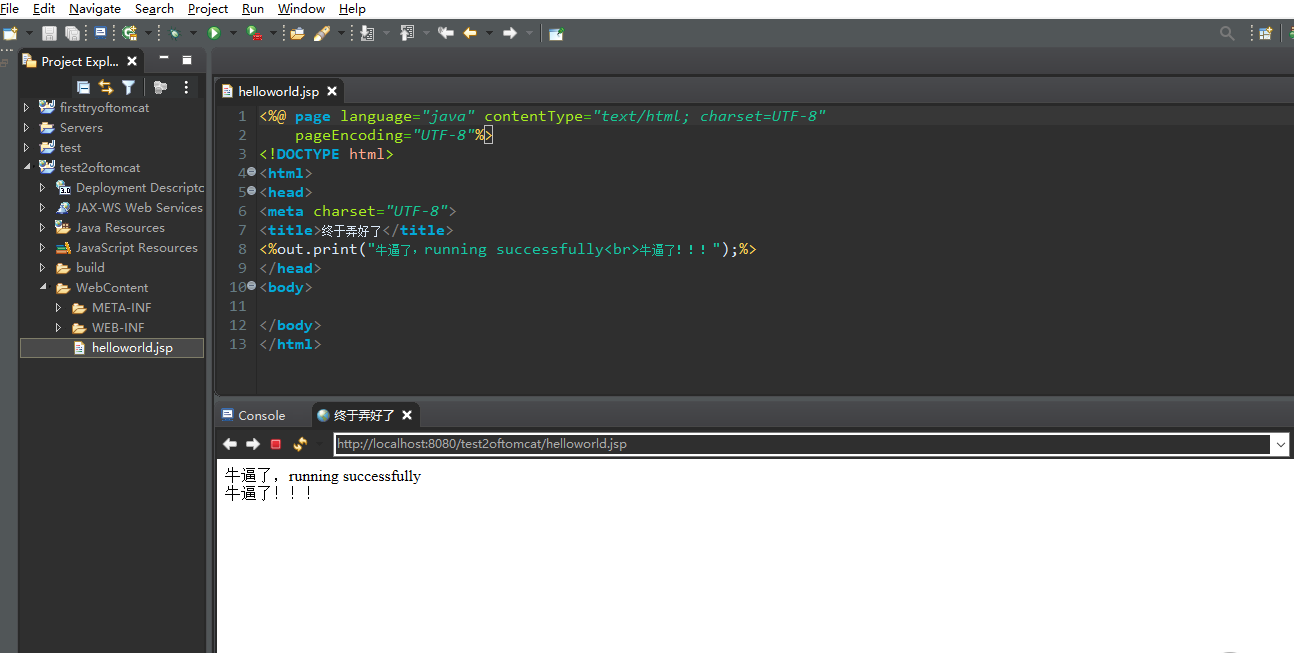Start debugging using the bug icon
The height and width of the screenshot is (653, 1294).
pos(176,32)
